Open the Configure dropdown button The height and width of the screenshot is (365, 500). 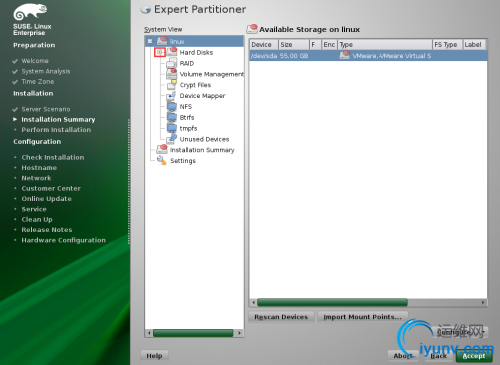tap(461, 332)
